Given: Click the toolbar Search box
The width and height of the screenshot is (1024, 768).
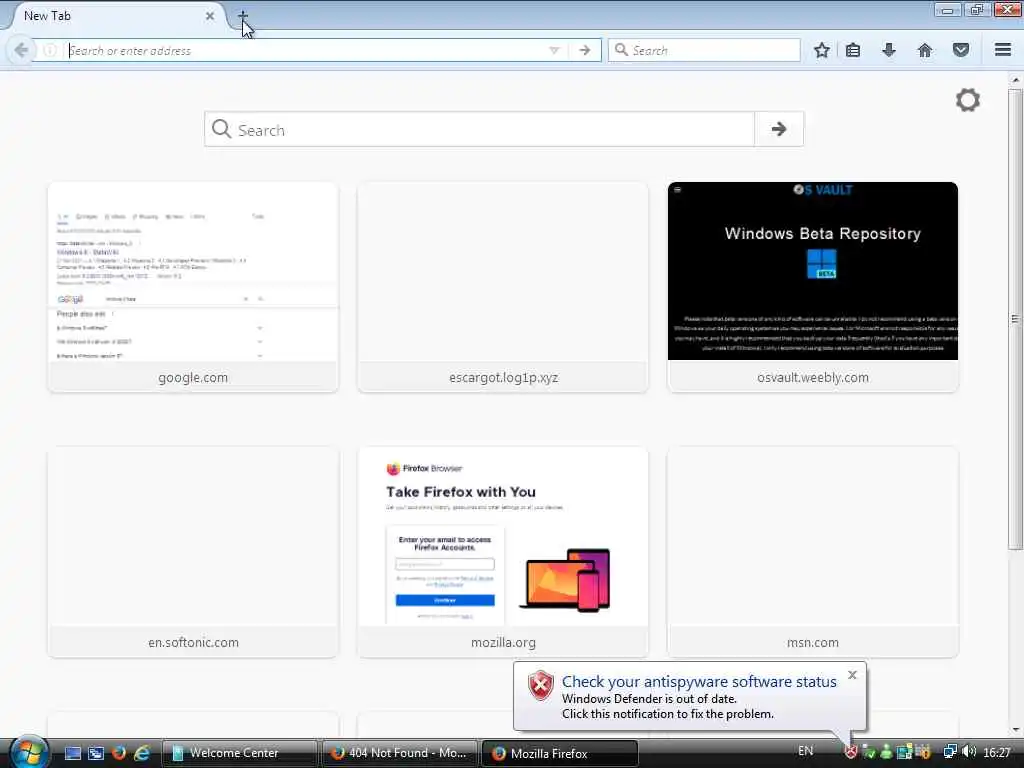Looking at the screenshot, I should coord(704,50).
